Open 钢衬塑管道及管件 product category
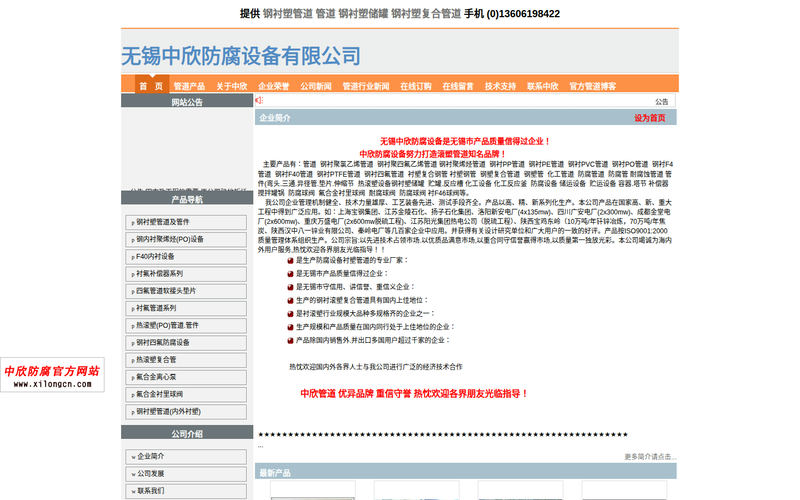This screenshot has width=800, height=500. tap(186, 222)
